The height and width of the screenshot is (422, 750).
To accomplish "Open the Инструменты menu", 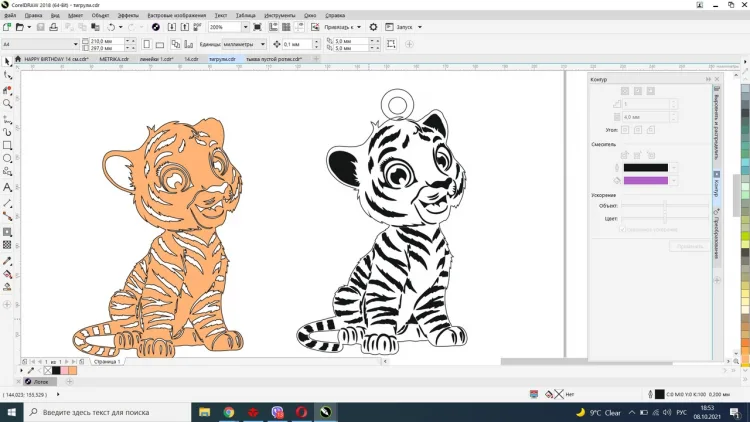I will pyautogui.click(x=280, y=15).
